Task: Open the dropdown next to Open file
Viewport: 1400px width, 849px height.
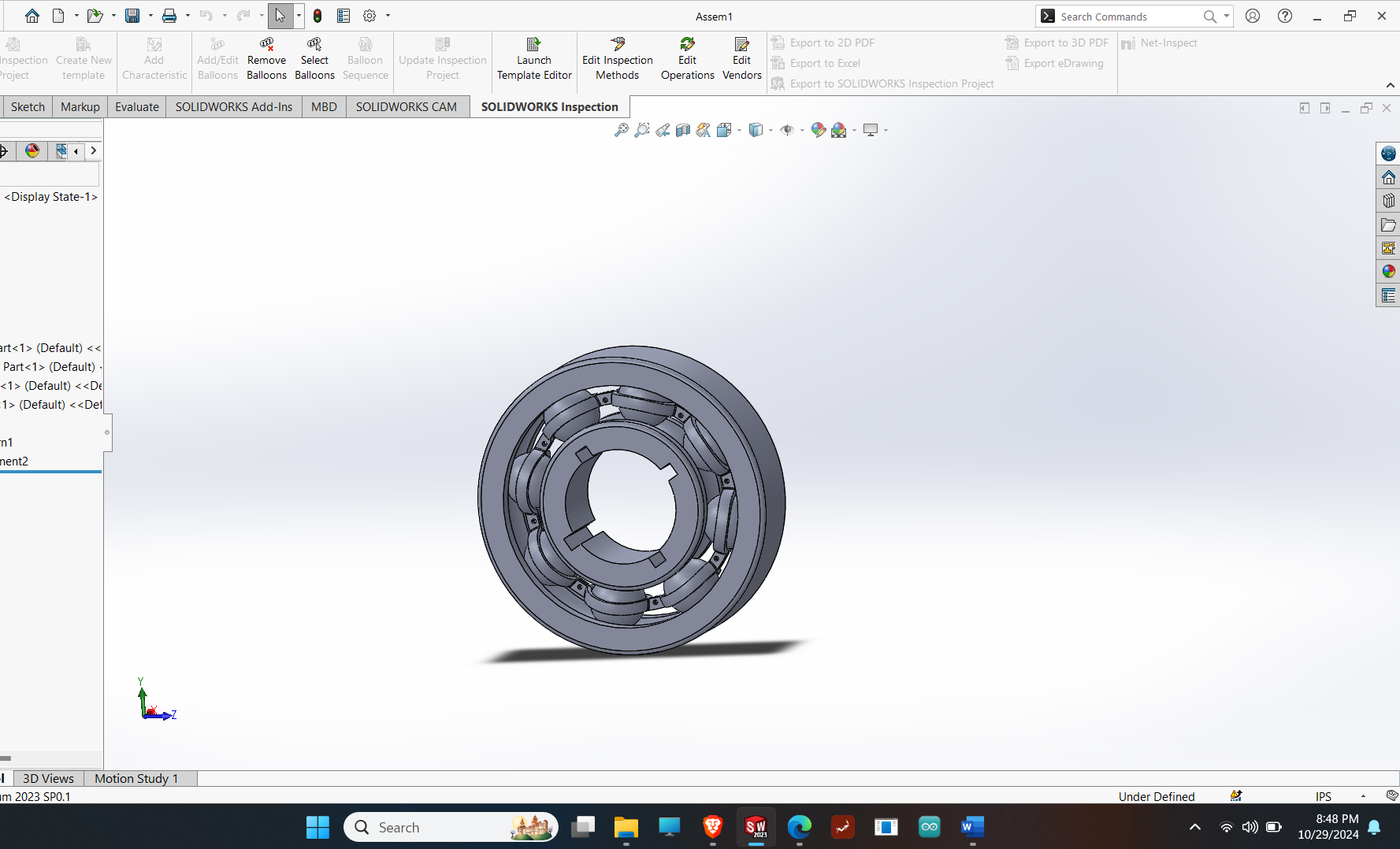Action: [113, 16]
